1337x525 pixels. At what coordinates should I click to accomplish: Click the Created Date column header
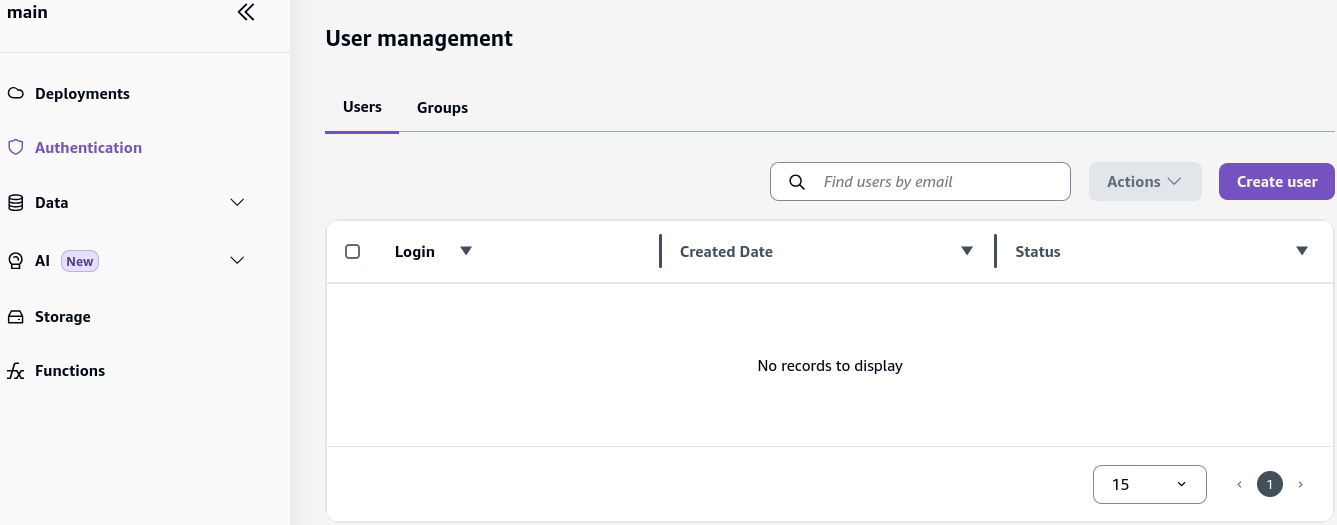[726, 252]
